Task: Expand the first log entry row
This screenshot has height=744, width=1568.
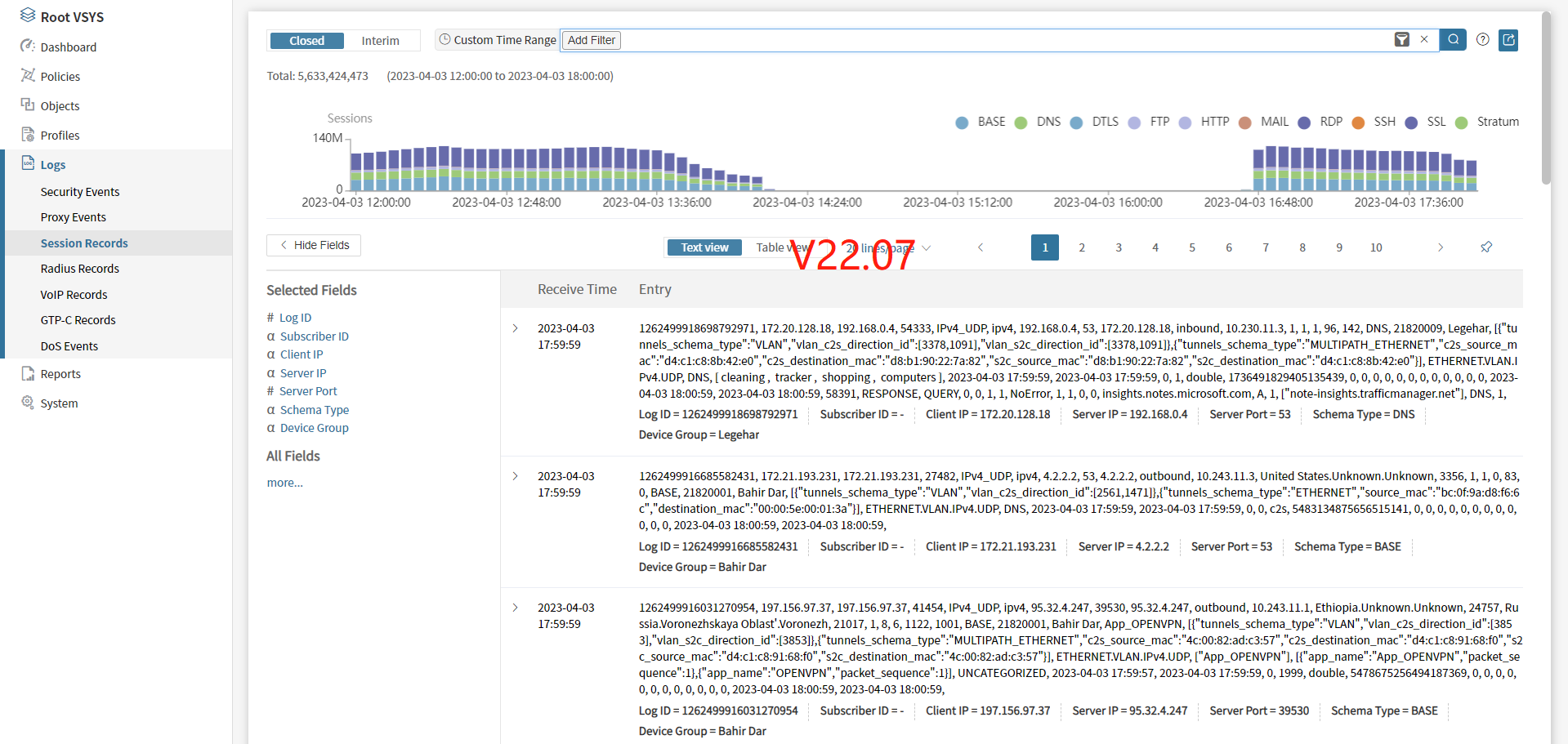Action: tap(516, 328)
